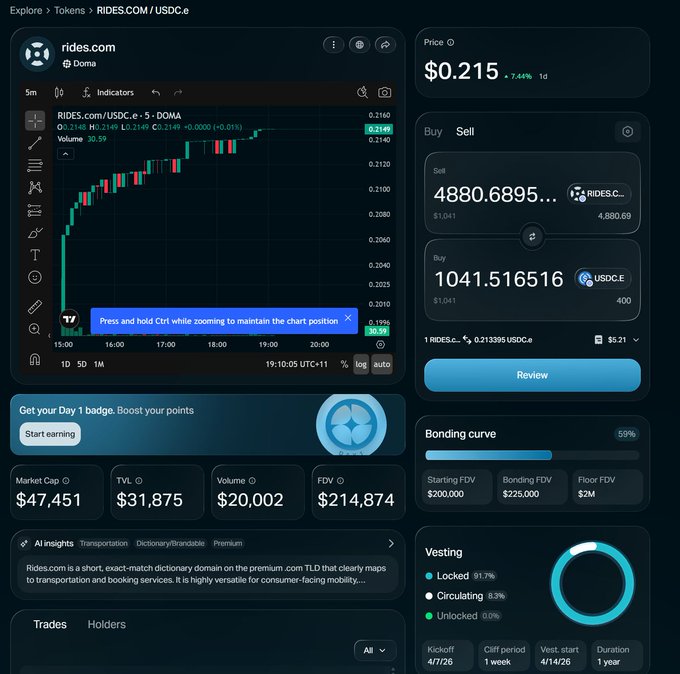Collapse the chart legend with caret
Viewport: 680px width, 674px height.
point(65,154)
